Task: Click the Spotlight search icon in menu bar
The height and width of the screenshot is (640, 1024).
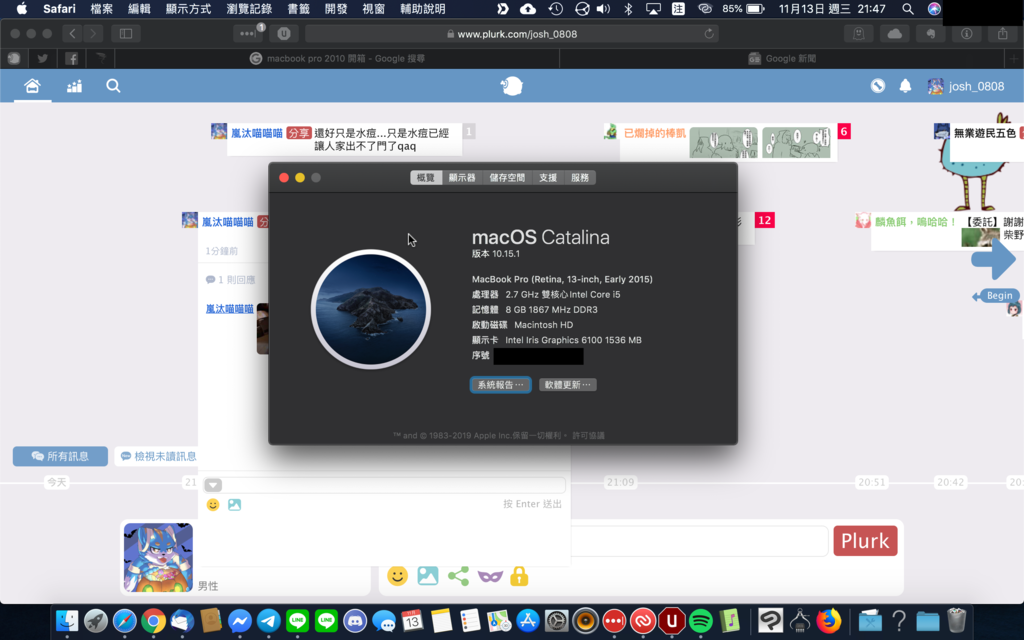Action: [908, 8]
